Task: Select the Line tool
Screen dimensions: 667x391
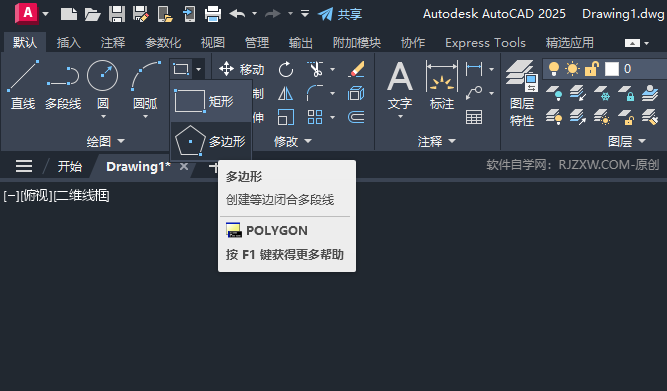Action: (x=23, y=85)
